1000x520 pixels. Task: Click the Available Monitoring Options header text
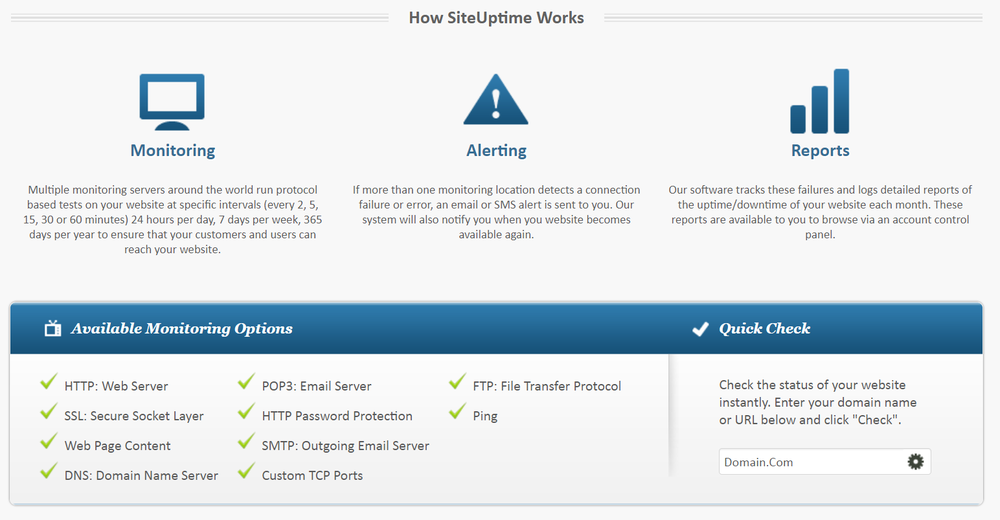[x=182, y=329]
